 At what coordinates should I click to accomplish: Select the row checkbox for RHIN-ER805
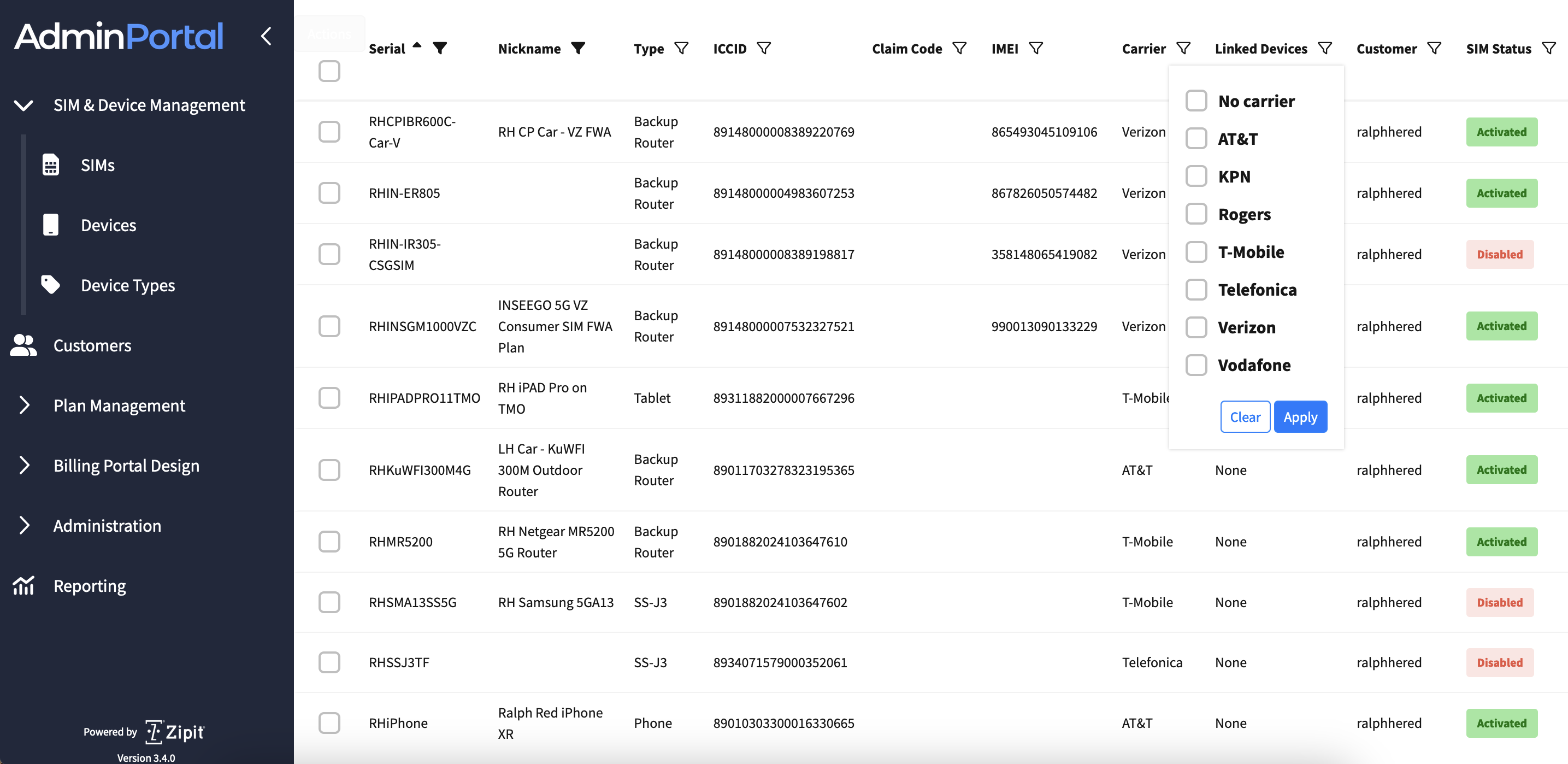[x=329, y=193]
